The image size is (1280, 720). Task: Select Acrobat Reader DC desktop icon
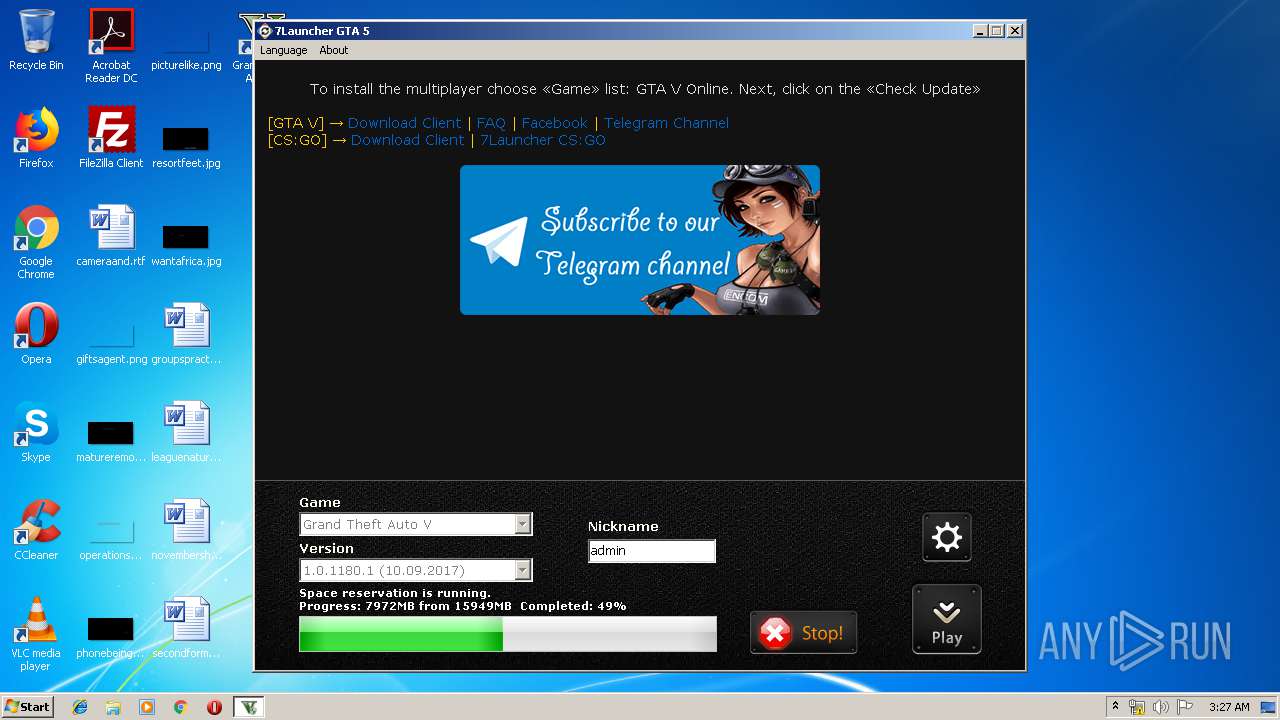pyautogui.click(x=111, y=46)
